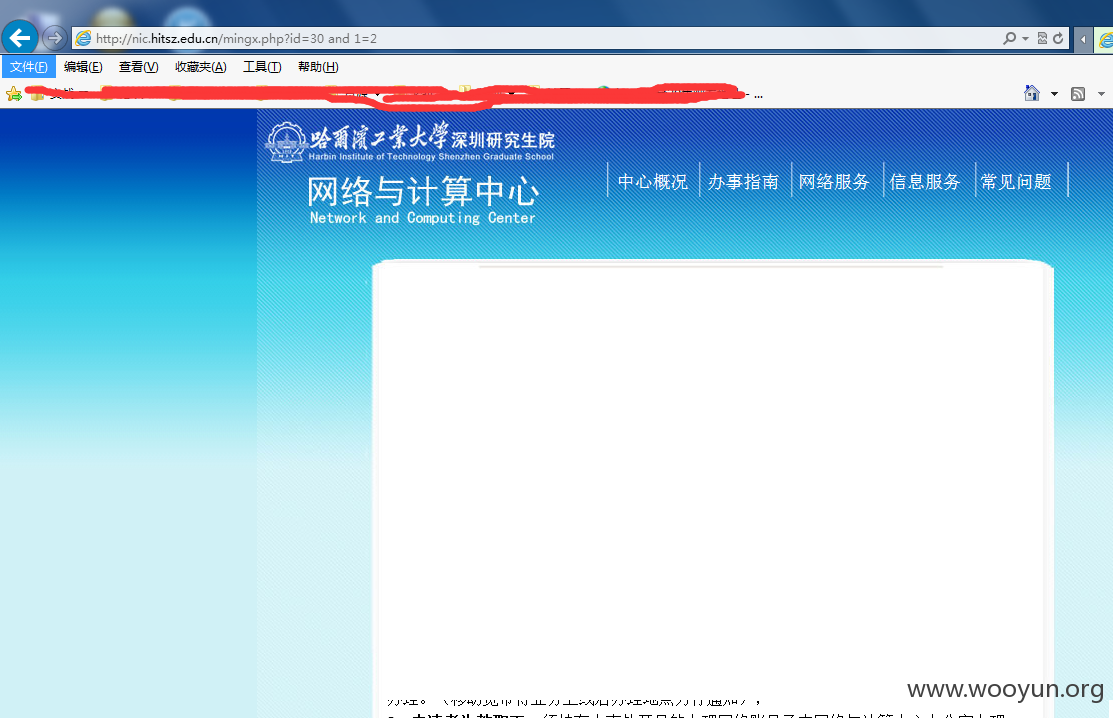Open the 文件(F) menu
This screenshot has height=718, width=1113.
point(28,67)
